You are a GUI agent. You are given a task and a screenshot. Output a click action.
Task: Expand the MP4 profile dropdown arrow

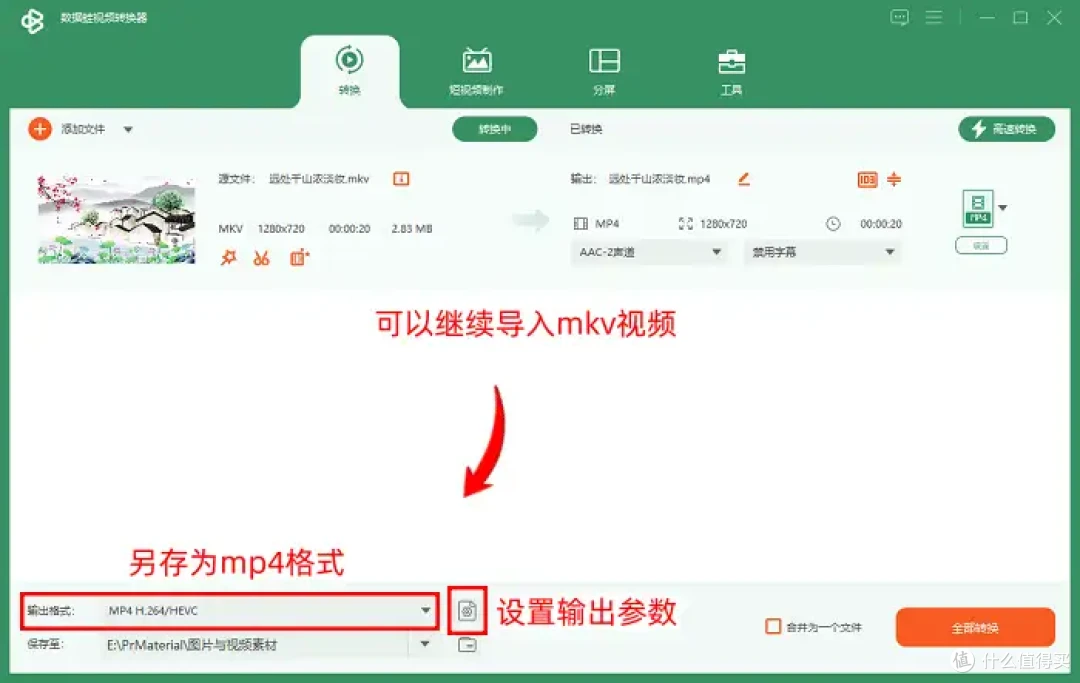tap(1003, 208)
